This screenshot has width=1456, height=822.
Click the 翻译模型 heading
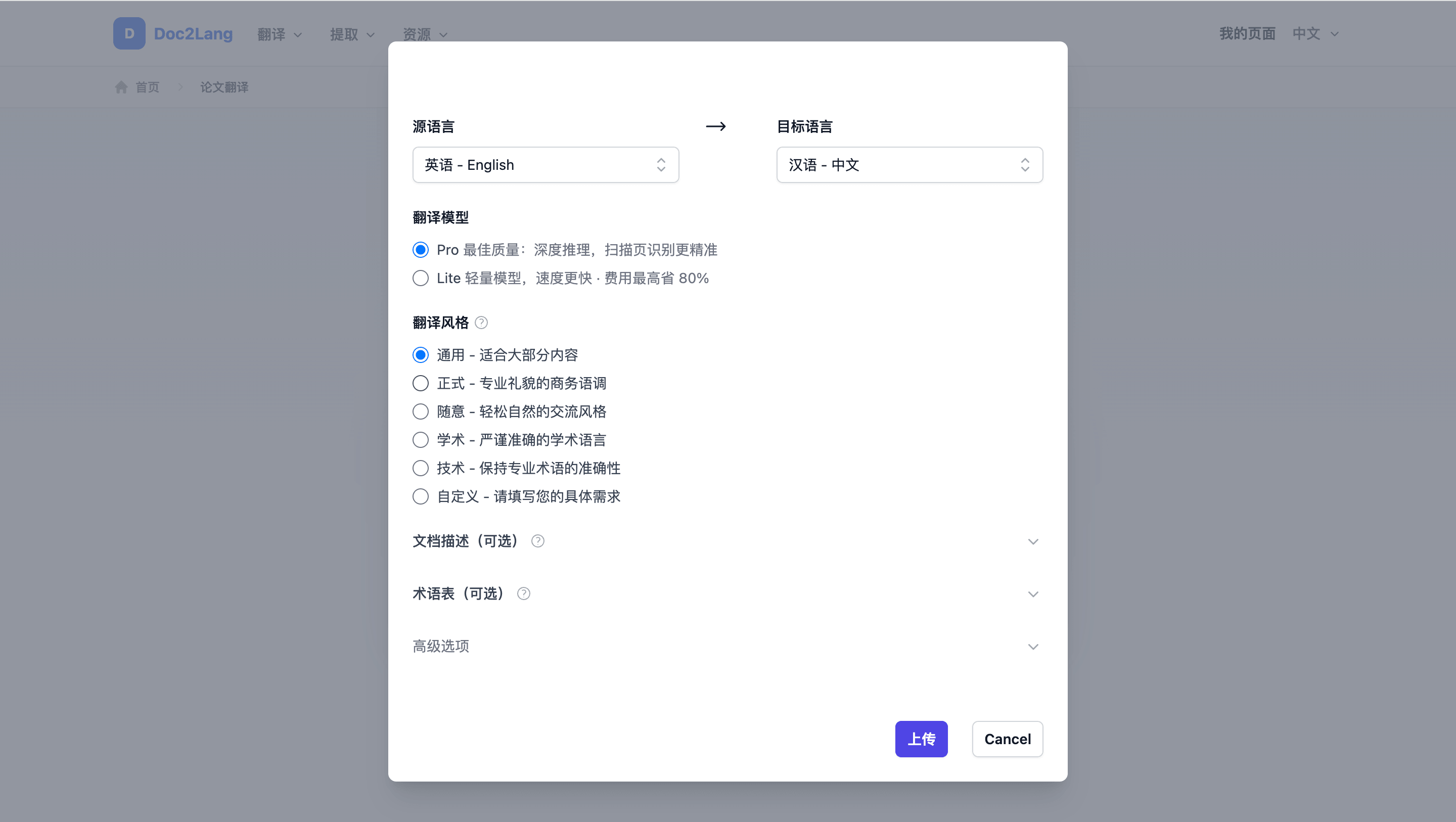(441, 218)
